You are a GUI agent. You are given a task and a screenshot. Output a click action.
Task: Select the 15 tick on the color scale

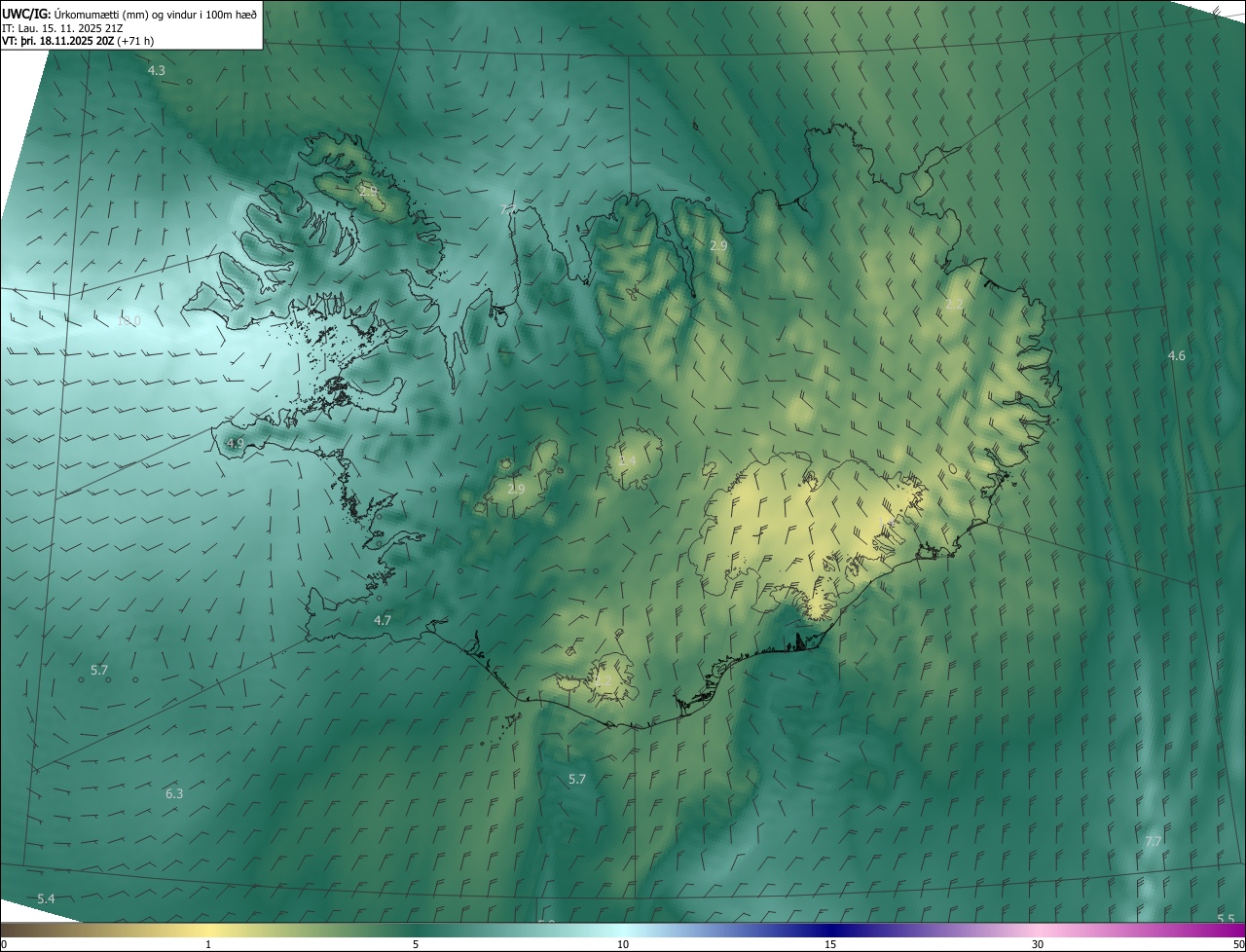click(x=830, y=944)
